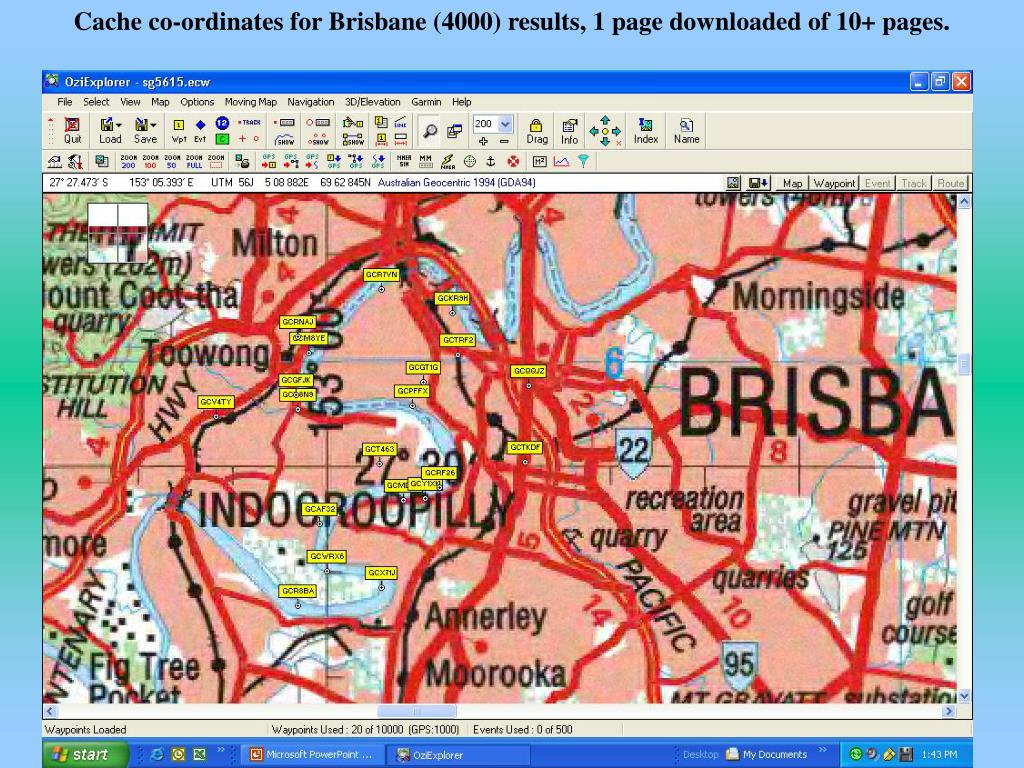This screenshot has width=1024, height=768.
Task: Open the Select menu
Action: point(96,102)
